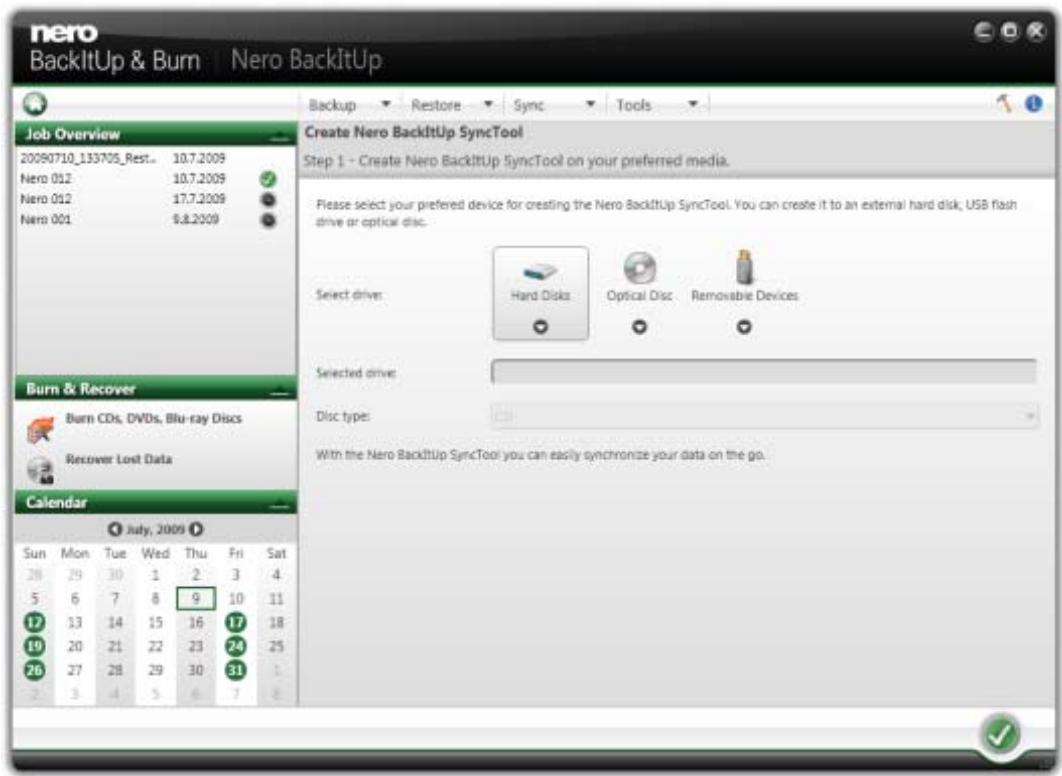Screen dimensions: 1062x776
Task: Expand the Removable Devices list arrow
Action: click(744, 326)
